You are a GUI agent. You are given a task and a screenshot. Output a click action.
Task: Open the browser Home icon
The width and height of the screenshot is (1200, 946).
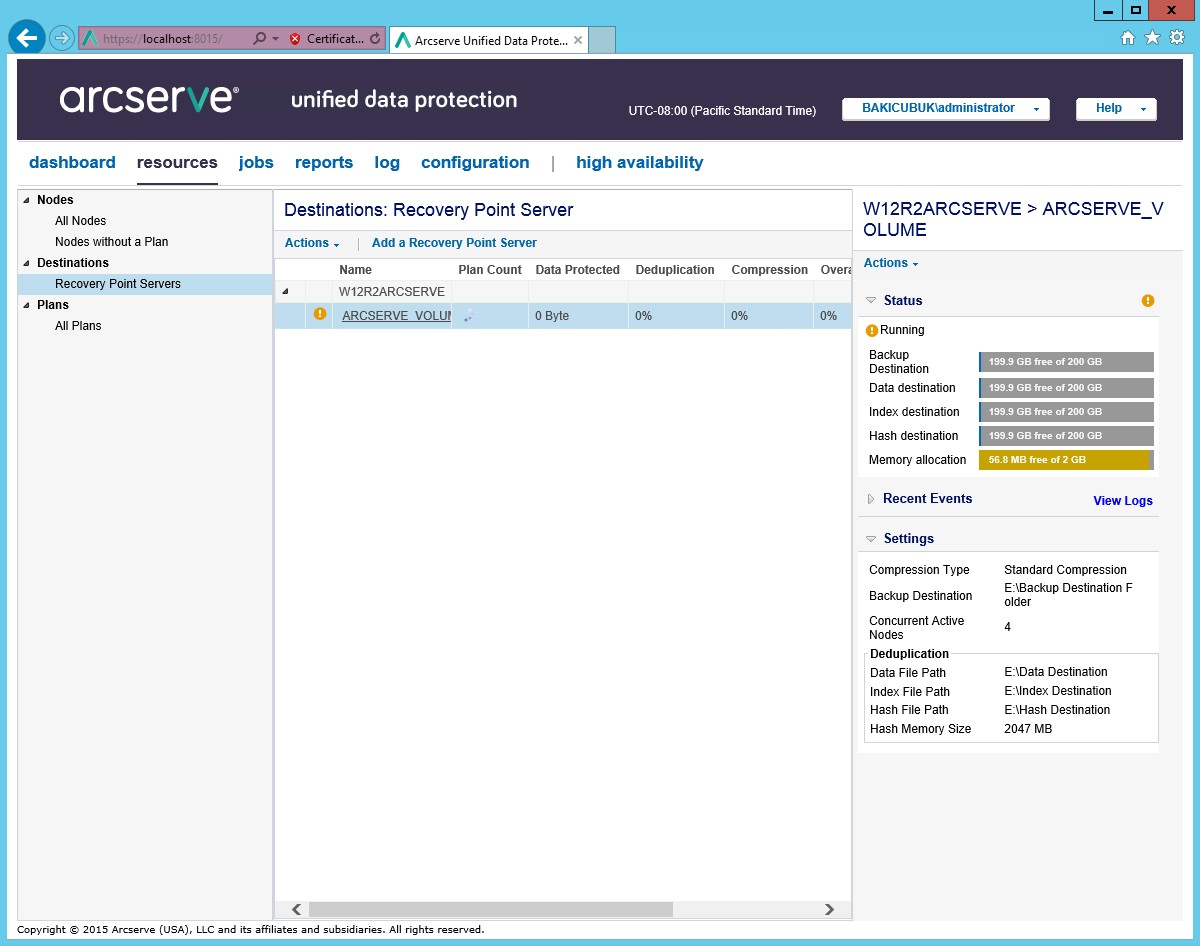[x=1128, y=38]
